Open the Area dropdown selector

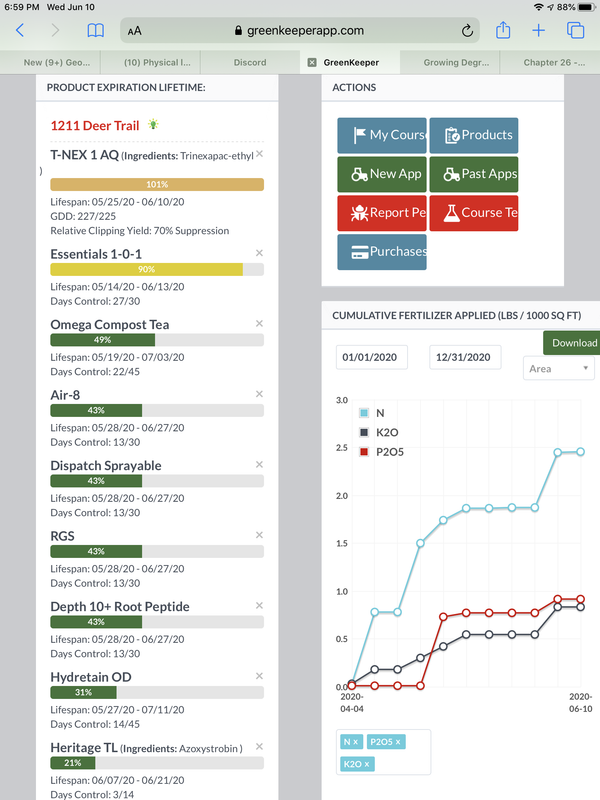click(x=559, y=368)
